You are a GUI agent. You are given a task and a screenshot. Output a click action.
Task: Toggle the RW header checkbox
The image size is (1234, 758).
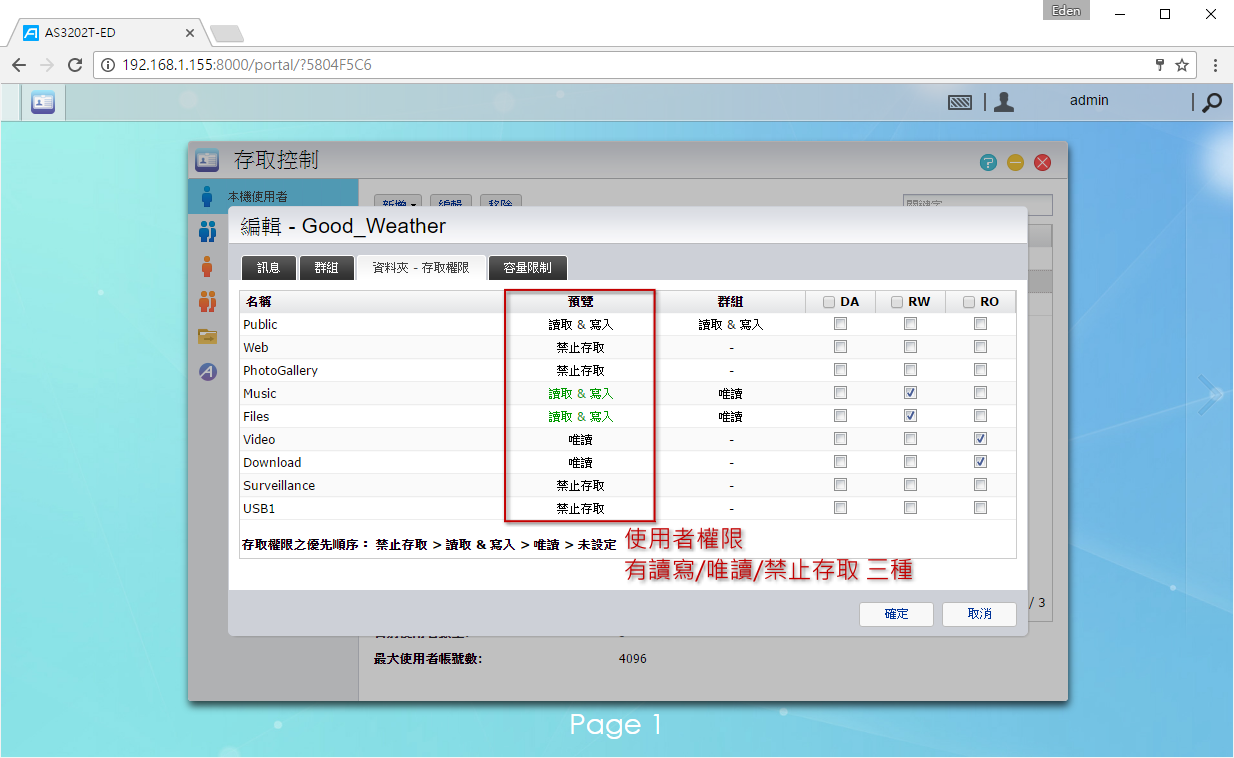pos(898,302)
